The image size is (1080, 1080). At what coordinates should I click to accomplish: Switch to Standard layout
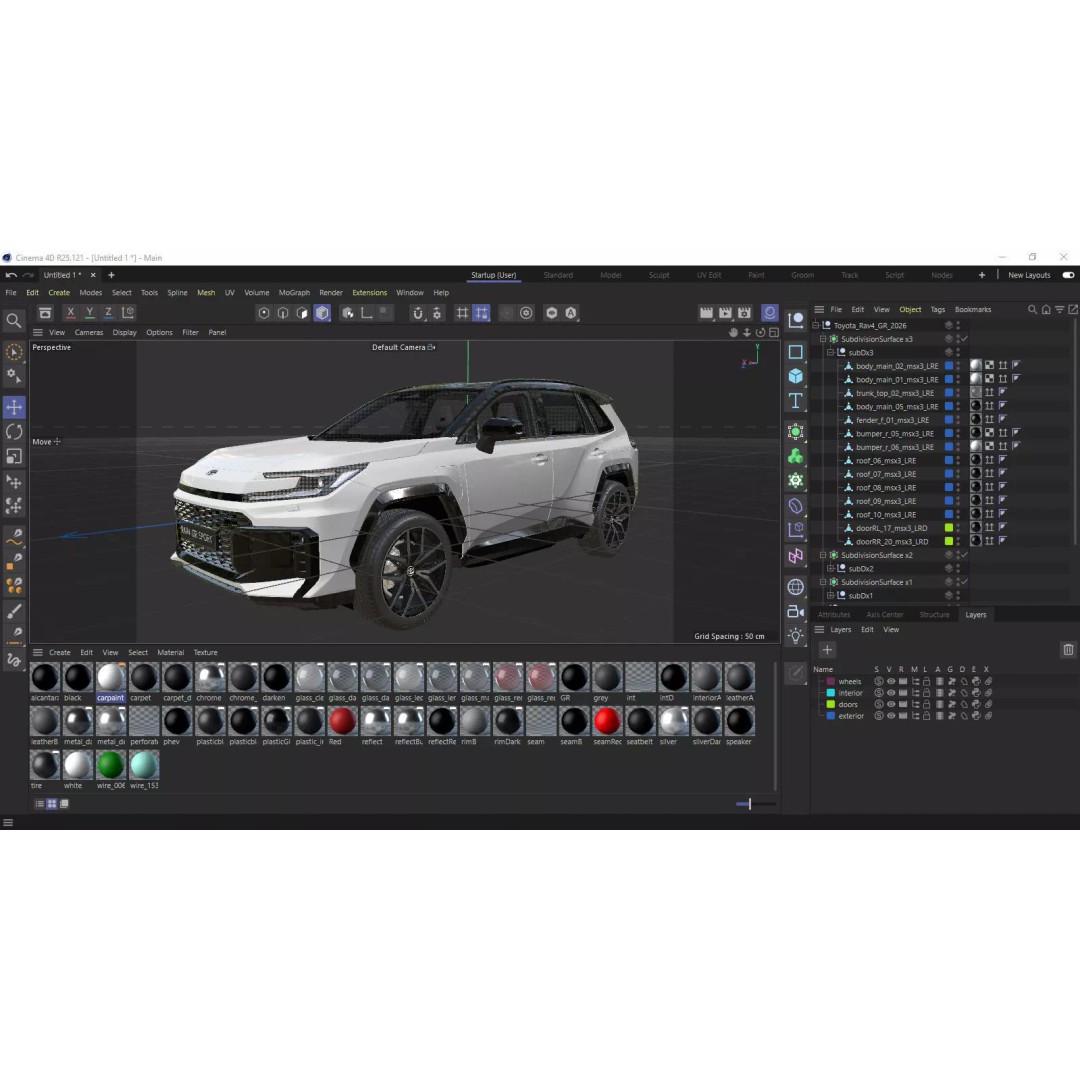pos(558,275)
